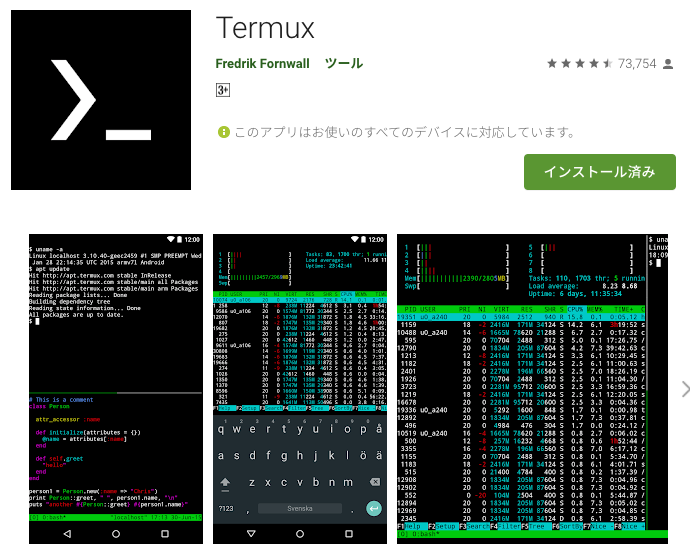690x558 pixels.
Task: Click the green compatibility info icon
Action: coord(224,132)
